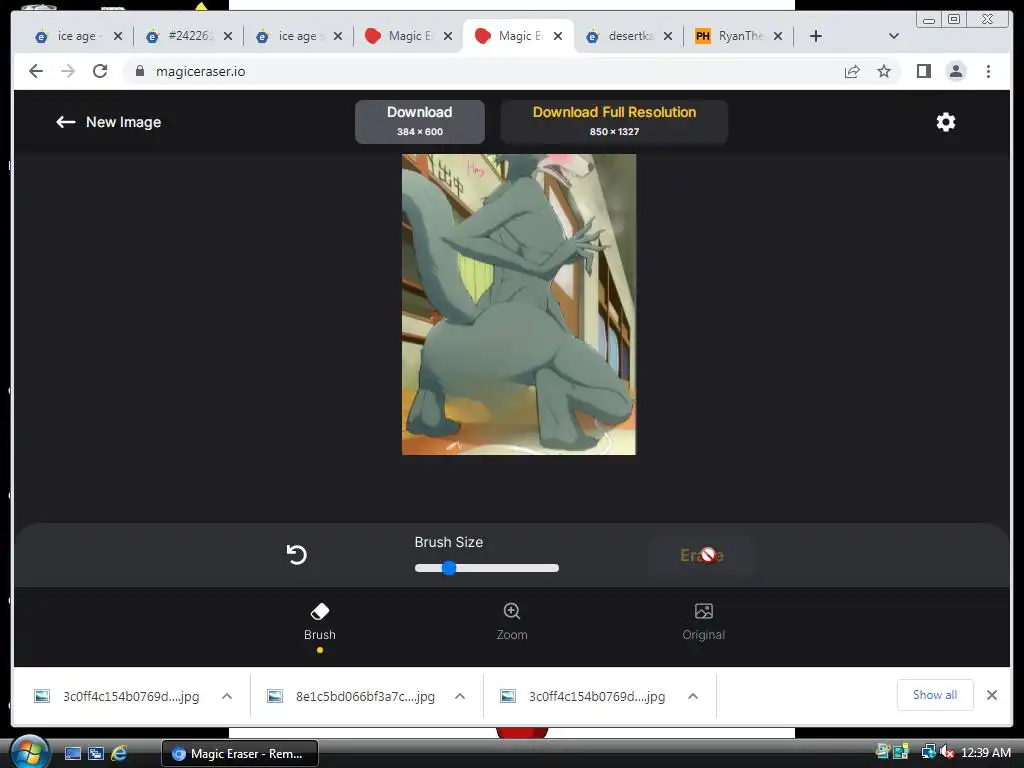Close the #24226 tab
This screenshot has height=768, width=1024.
point(228,37)
